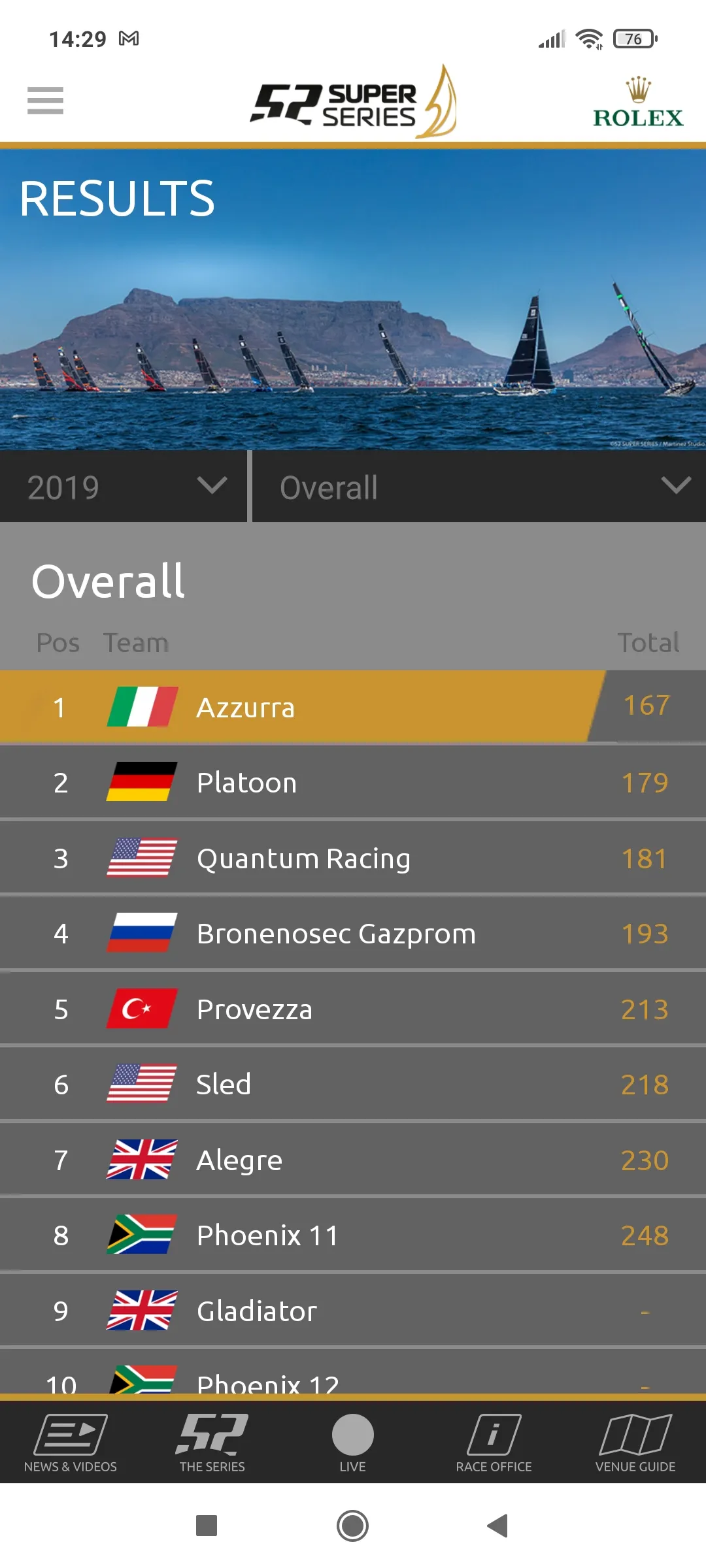Tap the 52 Super Series logo

[x=353, y=101]
